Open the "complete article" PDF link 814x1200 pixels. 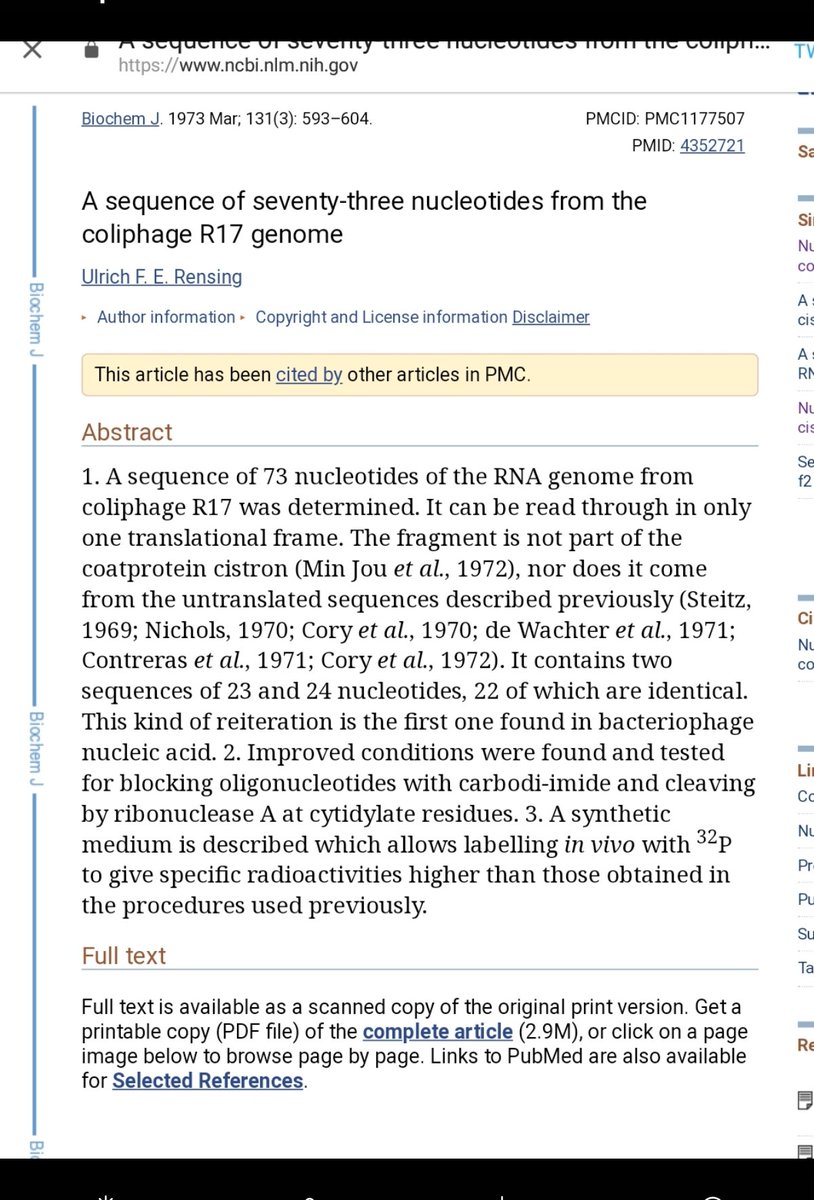coord(438,1031)
